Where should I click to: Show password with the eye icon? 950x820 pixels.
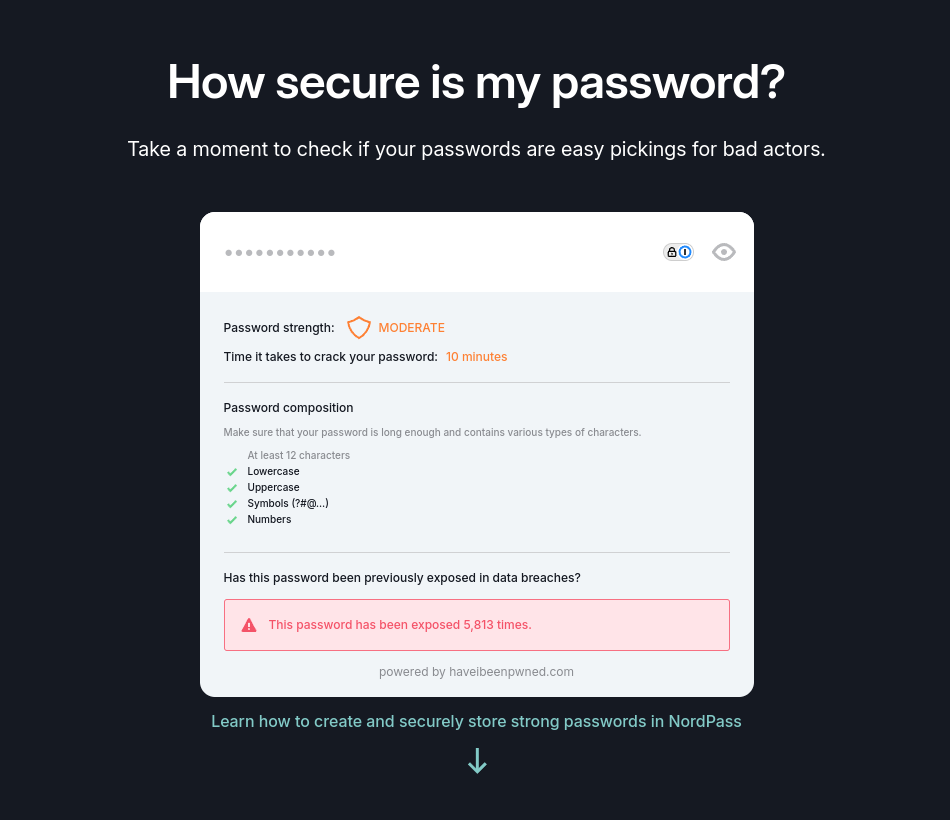pos(723,252)
